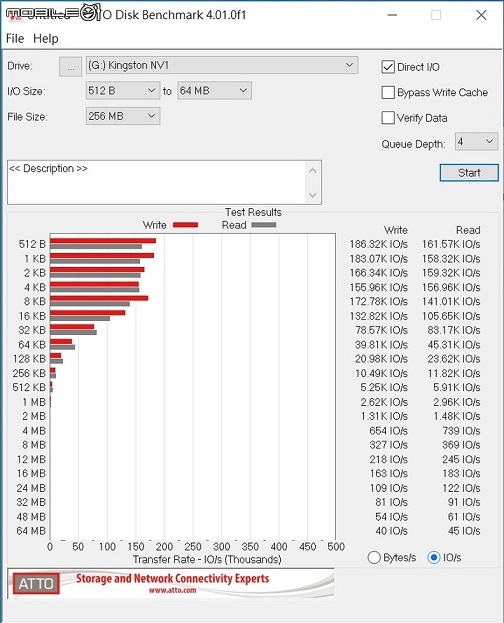The width and height of the screenshot is (504, 623).
Task: Click the description box down arrow
Action: tap(313, 195)
